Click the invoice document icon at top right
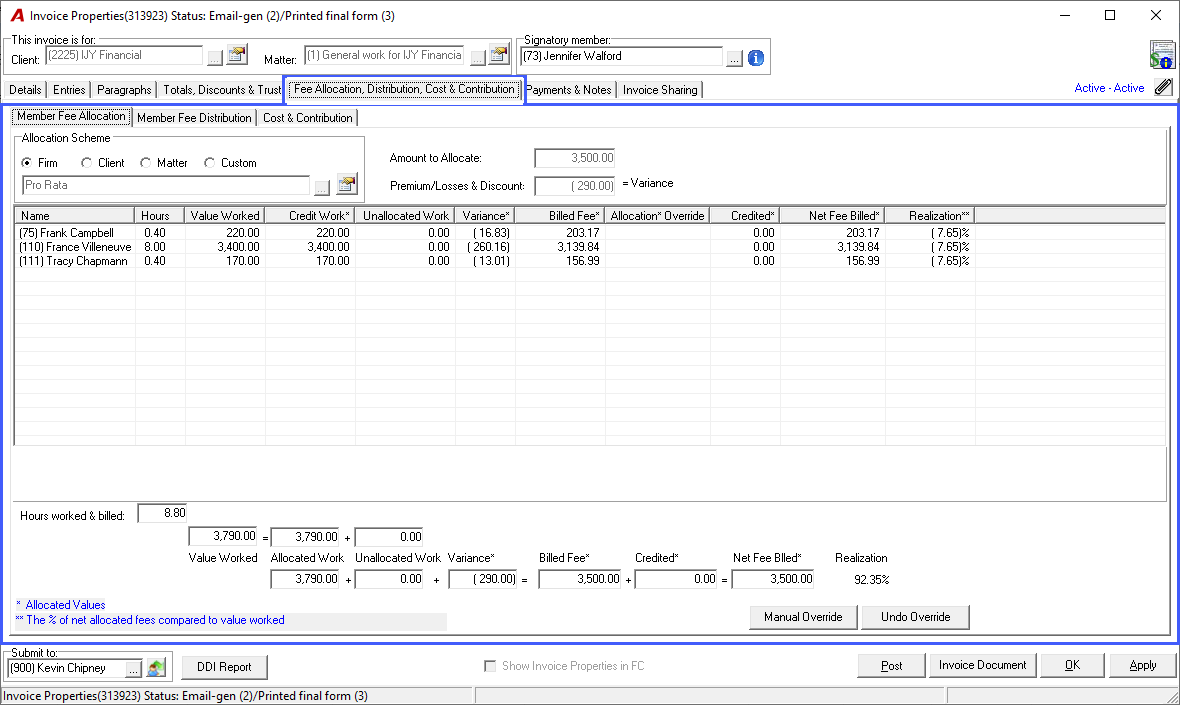The height and width of the screenshot is (705, 1180). [x=1162, y=55]
